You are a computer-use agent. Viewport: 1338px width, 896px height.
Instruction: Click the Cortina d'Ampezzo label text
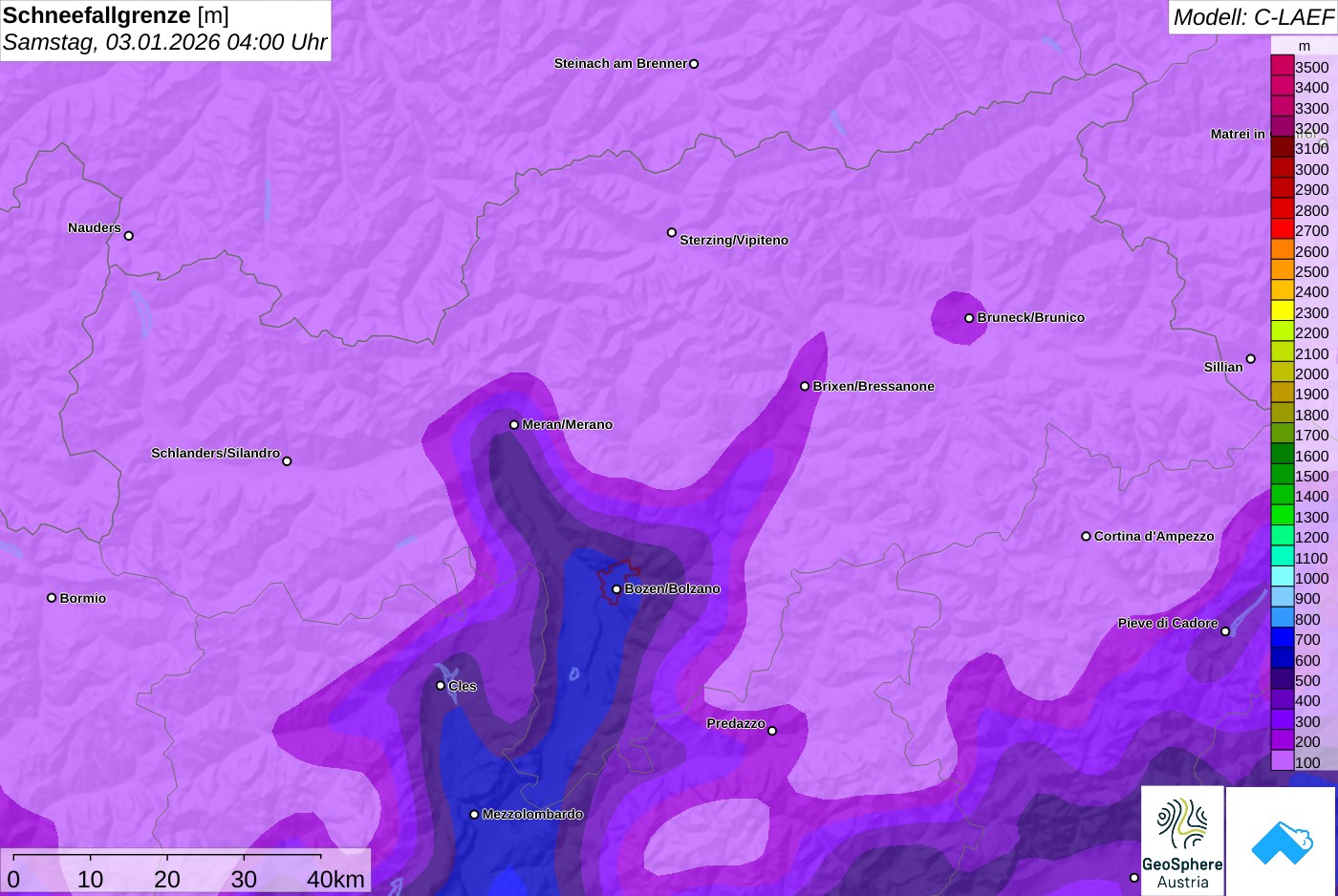pyautogui.click(x=1155, y=537)
